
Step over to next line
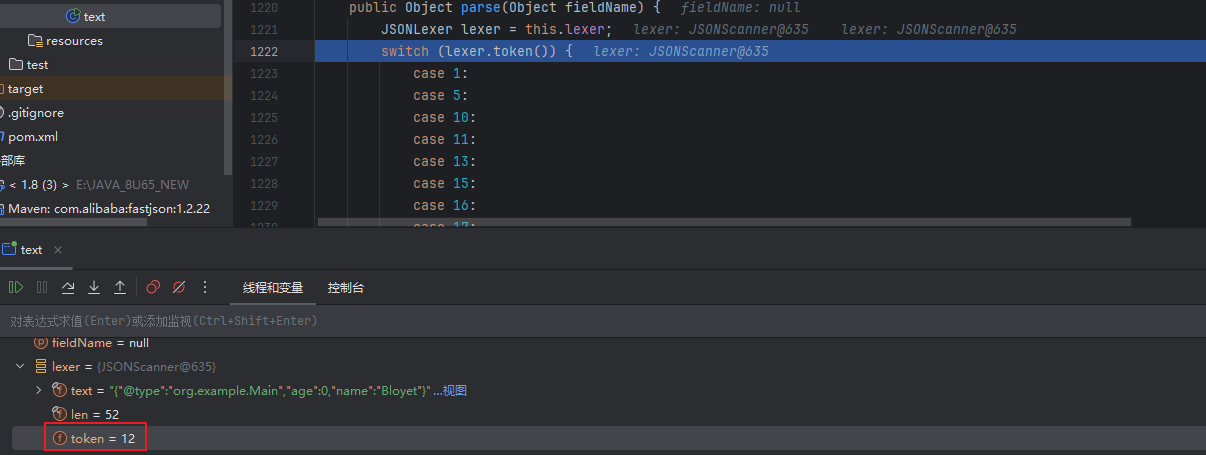(x=68, y=287)
